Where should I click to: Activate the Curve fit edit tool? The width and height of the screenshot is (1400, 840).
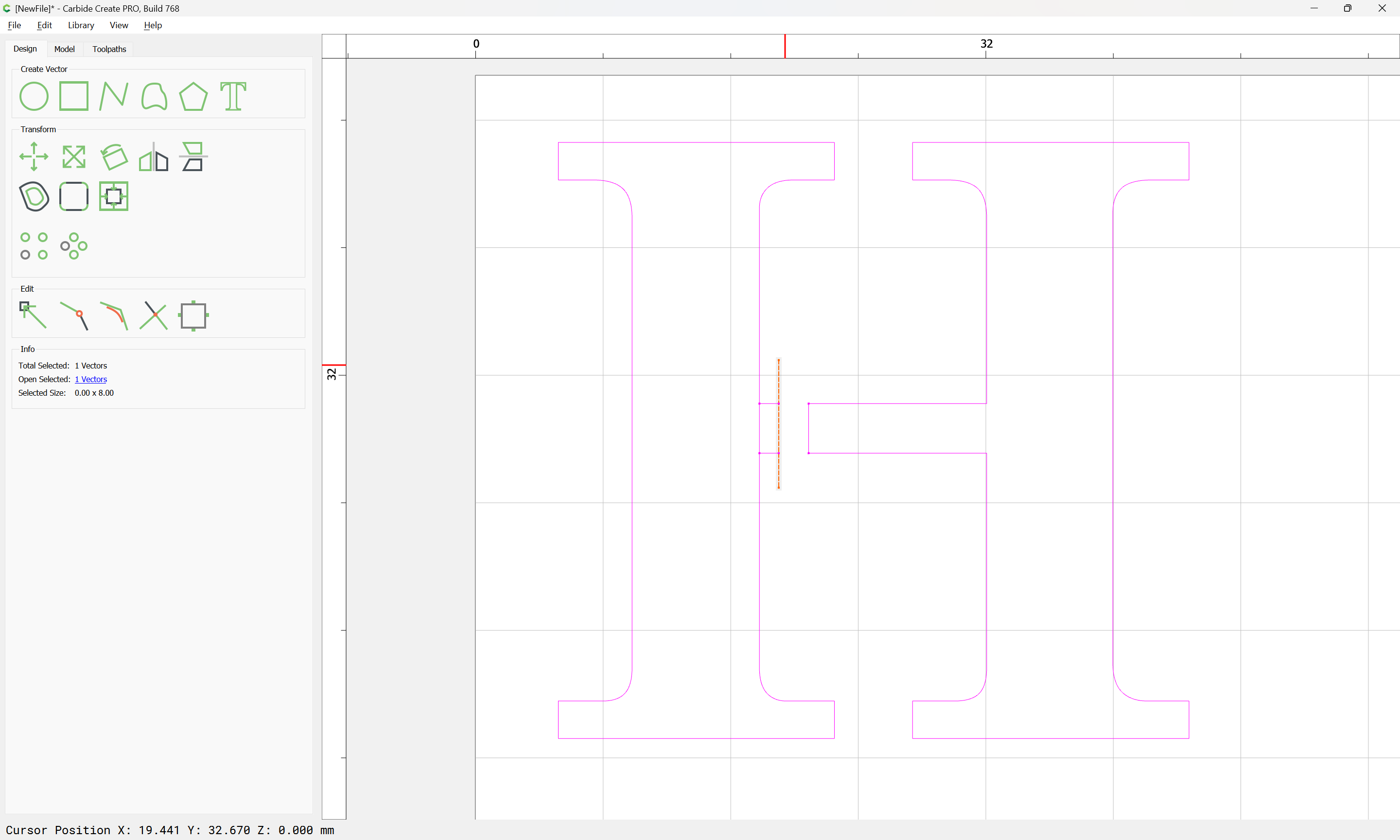114,316
